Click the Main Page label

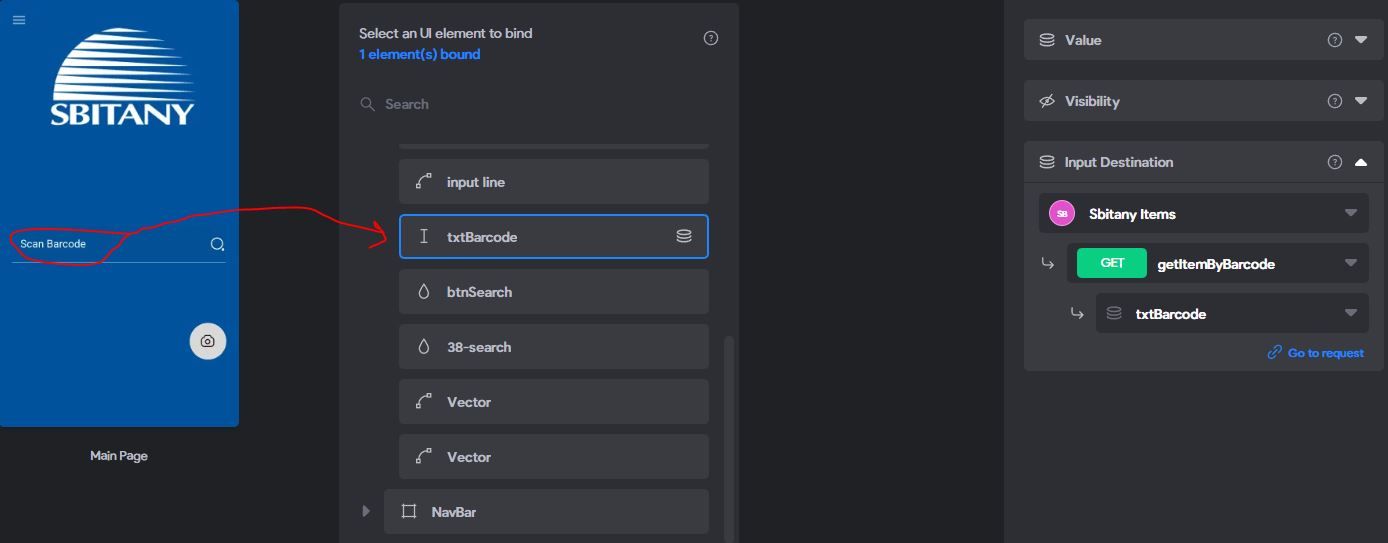119,456
